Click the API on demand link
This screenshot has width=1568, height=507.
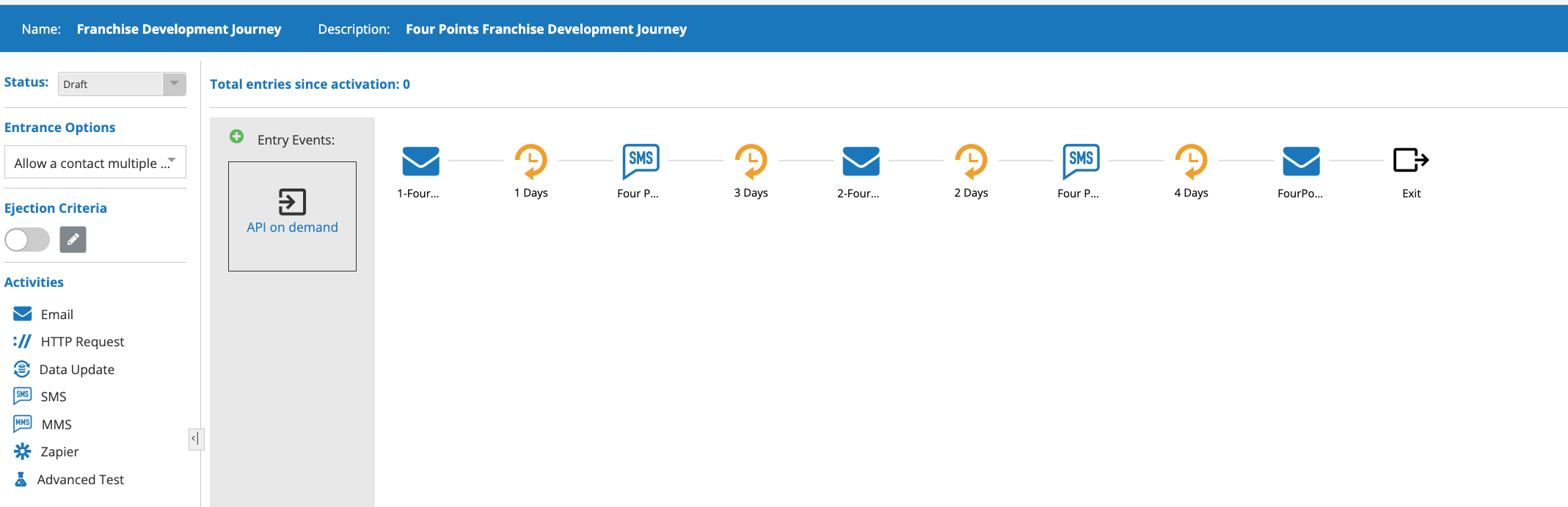pos(292,227)
